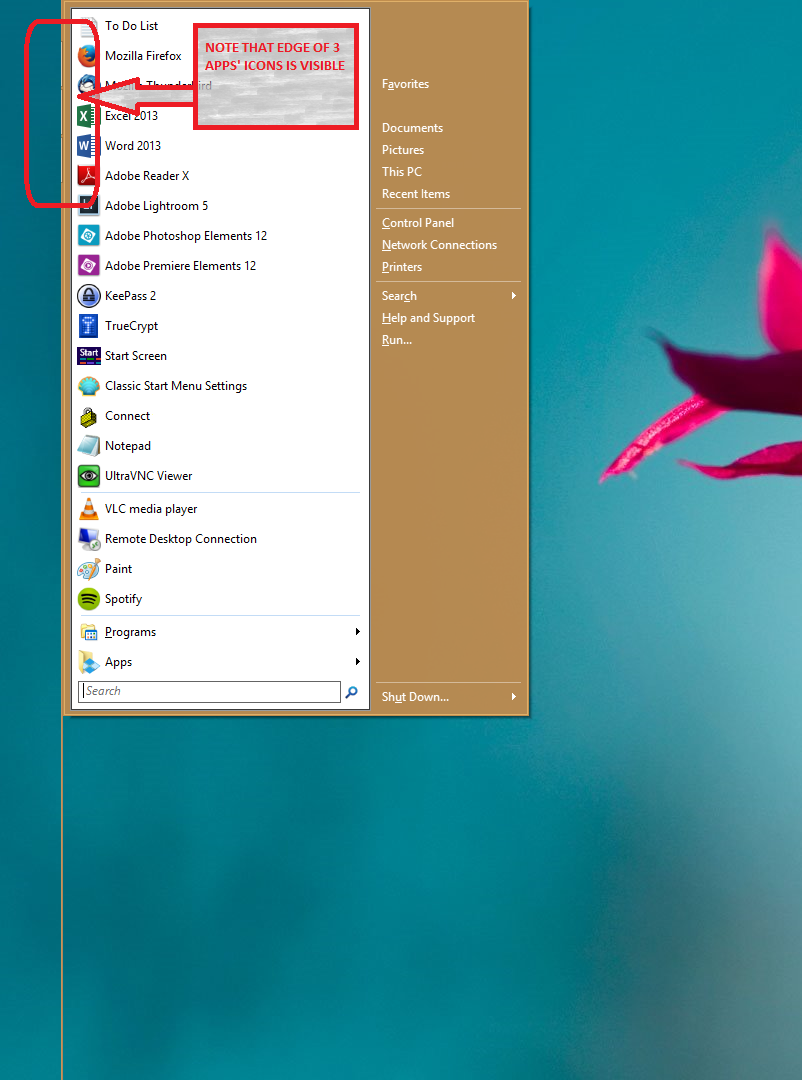This screenshot has height=1080, width=802.
Task: Click the Documents link
Action: pyautogui.click(x=412, y=128)
